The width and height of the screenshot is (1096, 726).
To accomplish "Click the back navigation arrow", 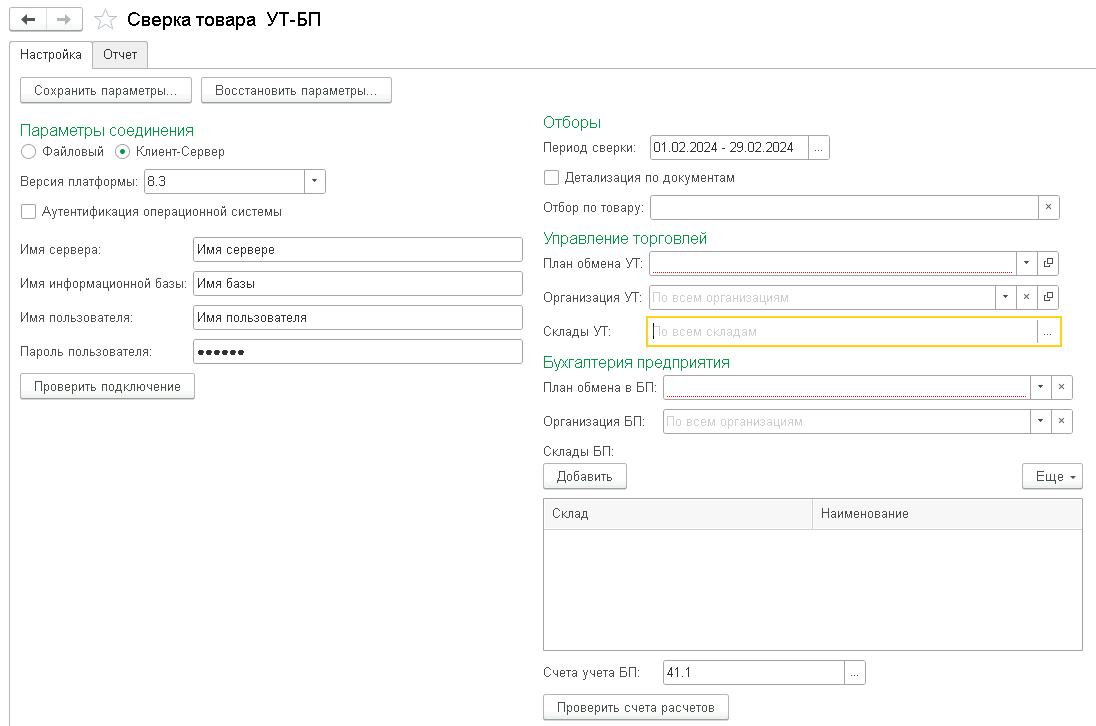I will (27, 19).
